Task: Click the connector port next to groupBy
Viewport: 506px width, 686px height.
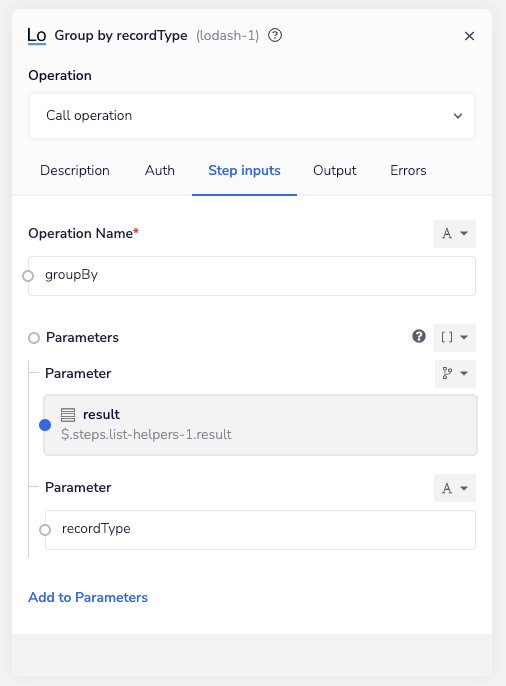Action: [28, 276]
